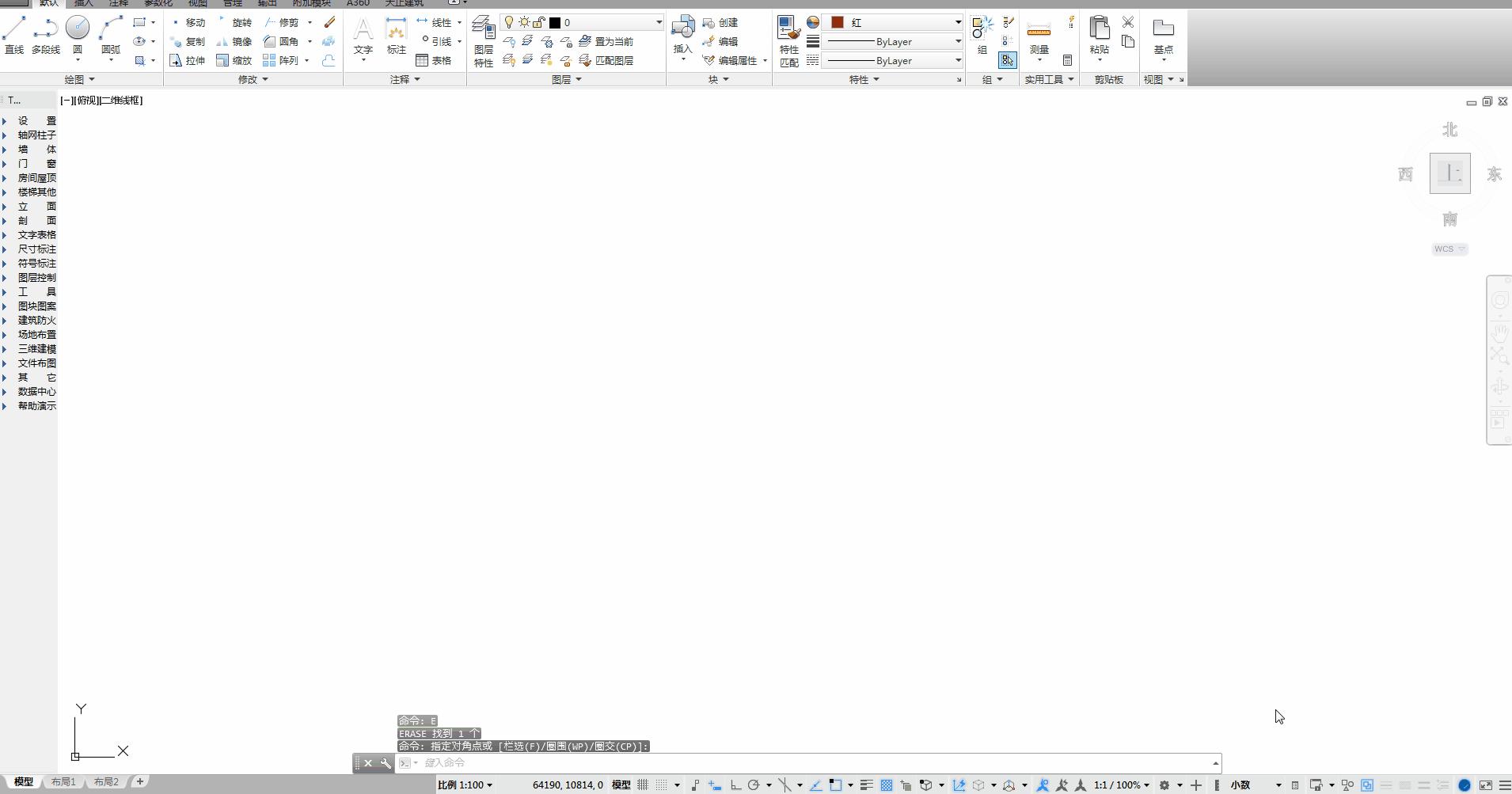The image size is (1512, 794).
Task: Open the 小数 units dropdown
Action: tap(1256, 785)
